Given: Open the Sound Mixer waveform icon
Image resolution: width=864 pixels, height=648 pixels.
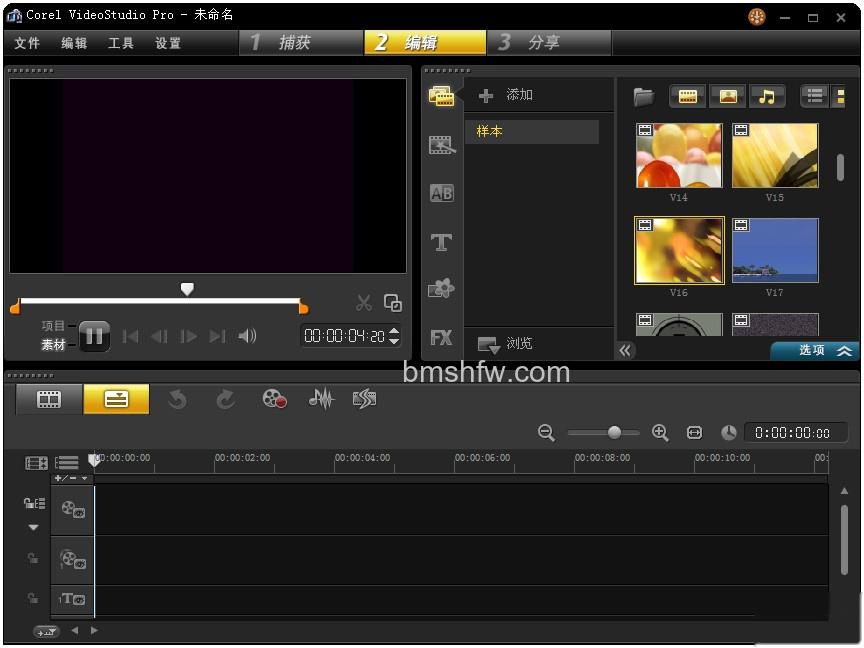Looking at the screenshot, I should (321, 399).
